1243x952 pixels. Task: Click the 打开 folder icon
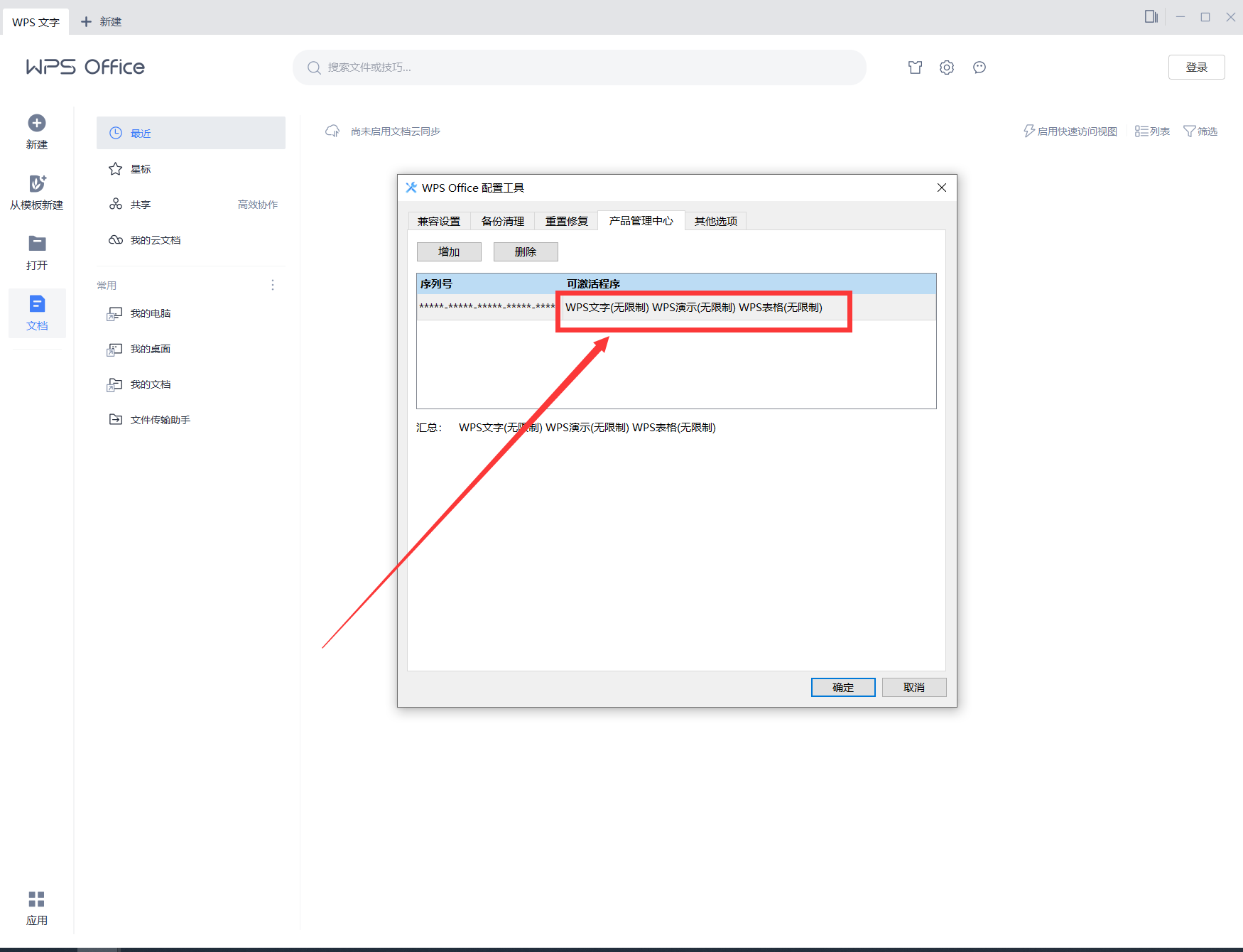(x=37, y=244)
